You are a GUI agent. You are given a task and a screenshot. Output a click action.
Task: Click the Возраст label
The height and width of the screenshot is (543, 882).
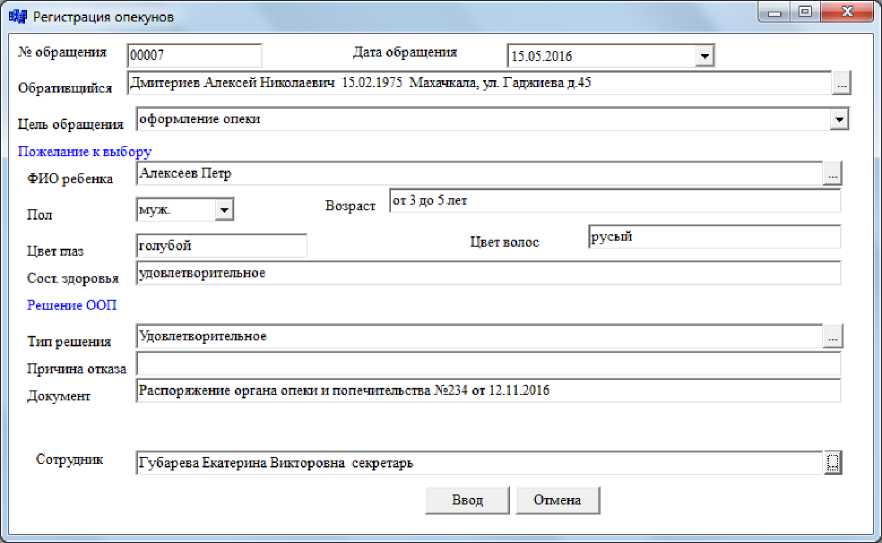point(350,206)
